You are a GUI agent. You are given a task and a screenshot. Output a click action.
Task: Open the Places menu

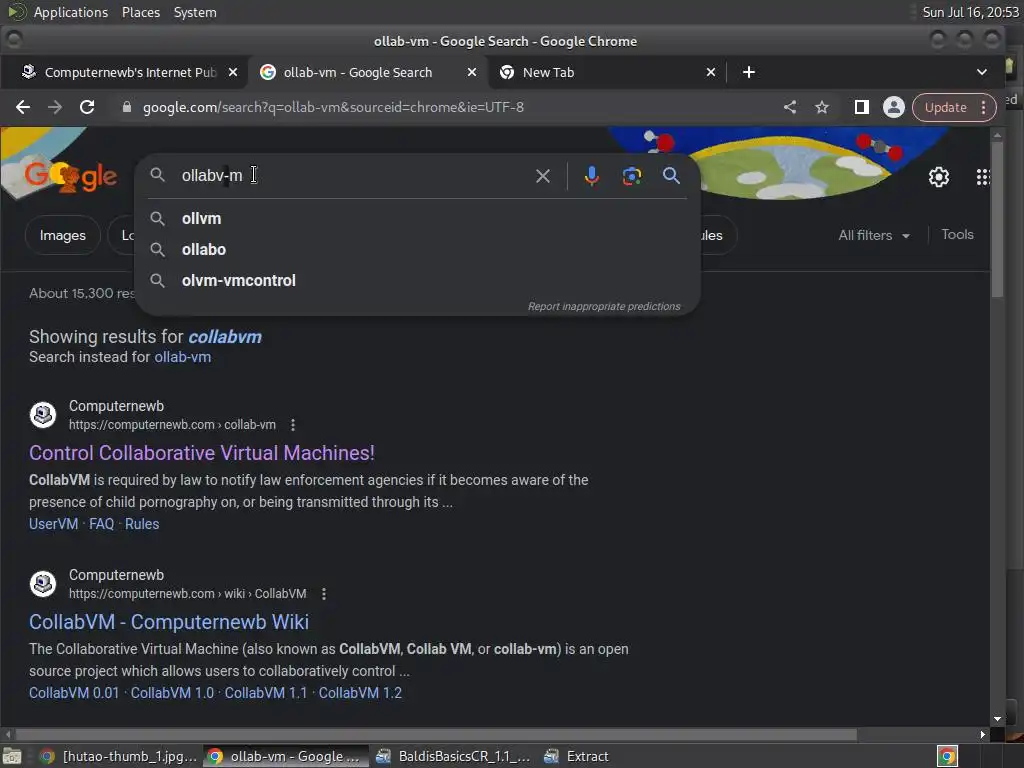click(x=140, y=12)
